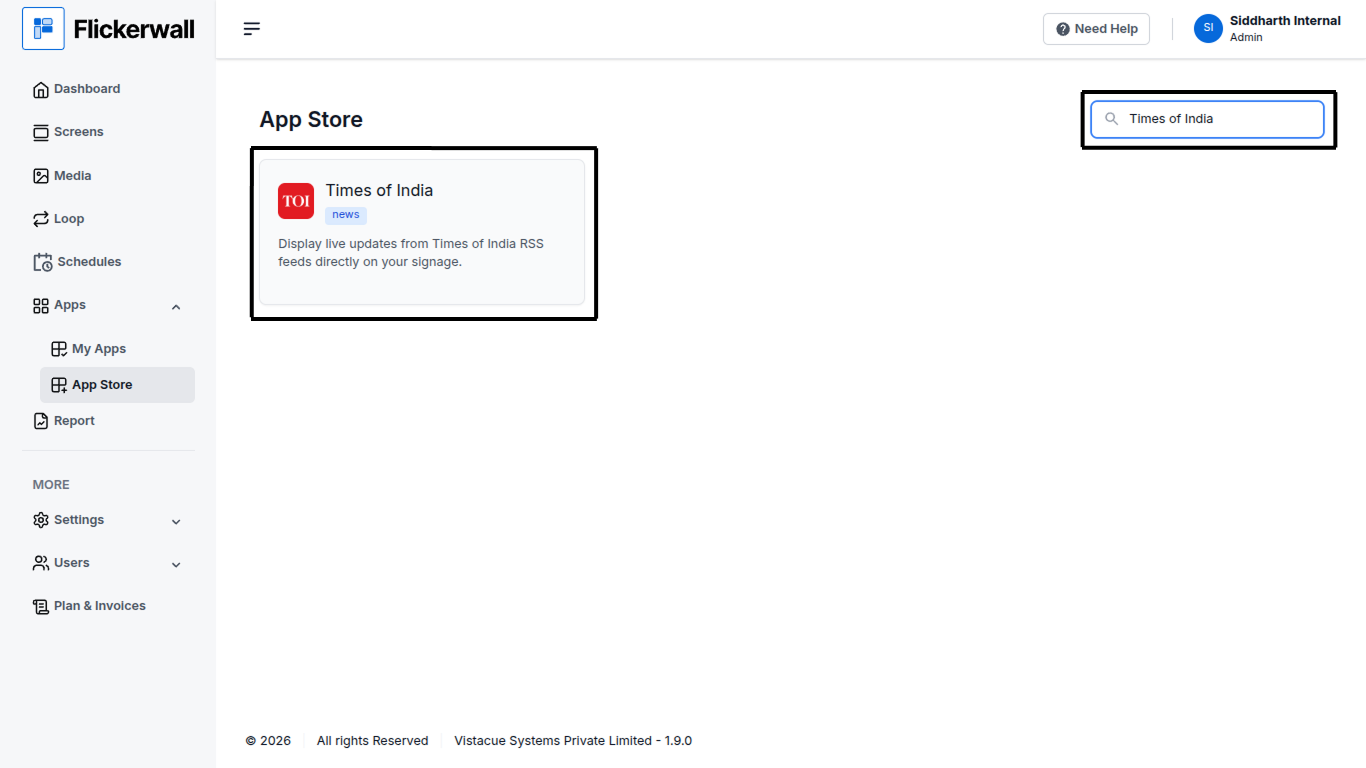
Task: Toggle the sidebar hamburger menu icon
Action: (252, 29)
